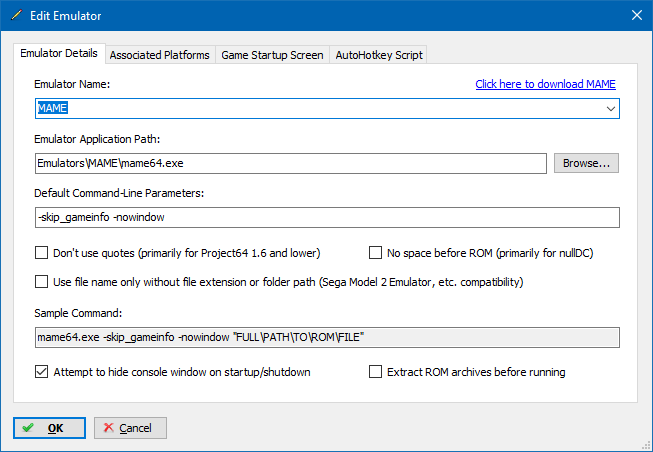Expand the Emulator Name dropdown arrow
653x452 pixels.
point(611,109)
